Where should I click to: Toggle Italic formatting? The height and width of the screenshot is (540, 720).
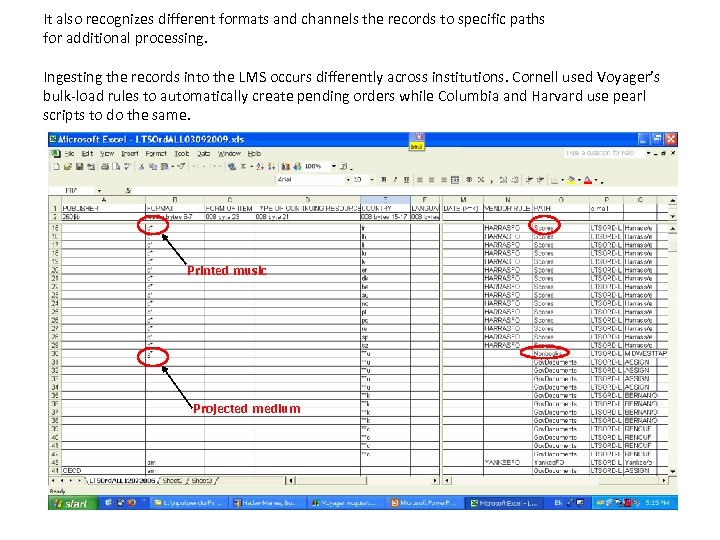point(395,180)
